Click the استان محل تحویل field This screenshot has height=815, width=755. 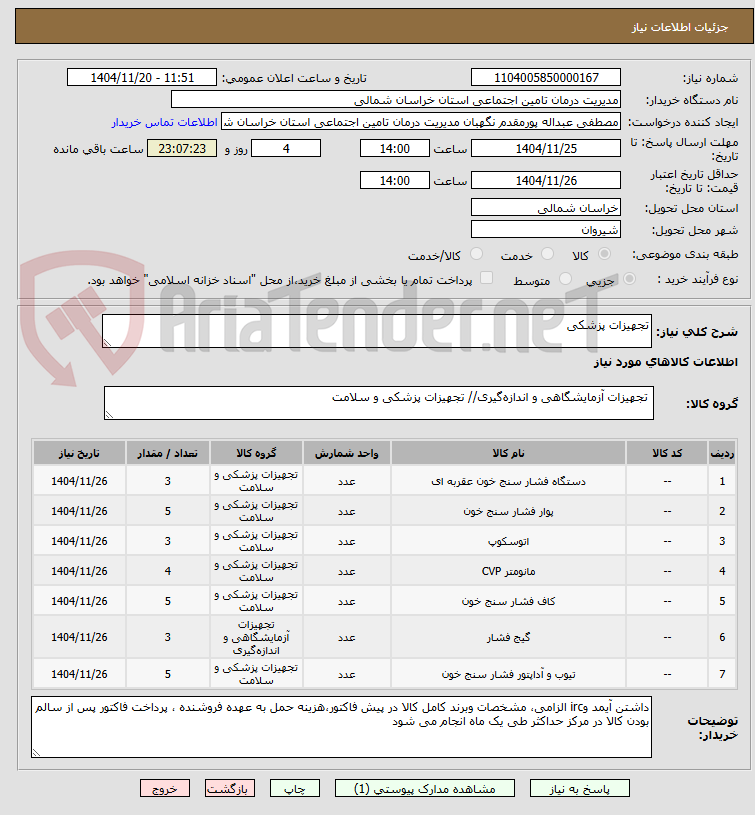(x=546, y=208)
